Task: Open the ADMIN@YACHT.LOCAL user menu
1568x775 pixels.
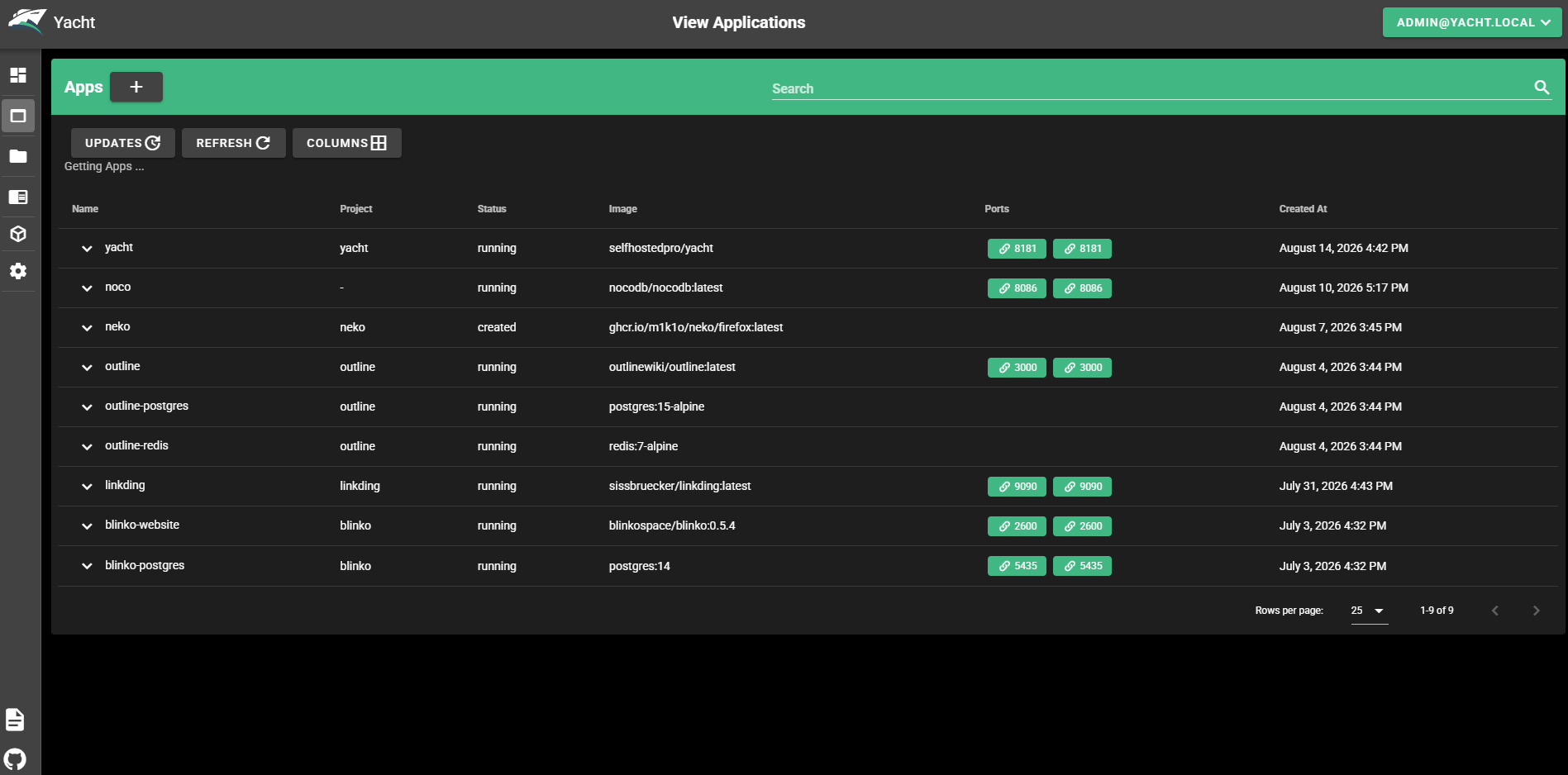Action: pyautogui.click(x=1472, y=22)
